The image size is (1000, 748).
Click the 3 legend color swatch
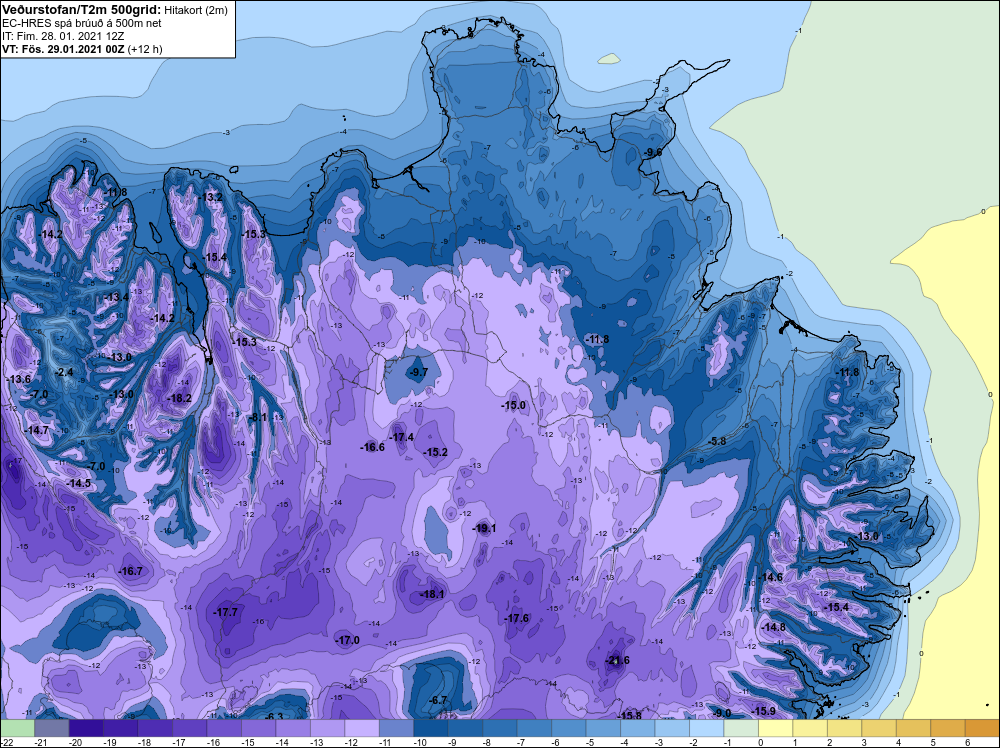(879, 728)
